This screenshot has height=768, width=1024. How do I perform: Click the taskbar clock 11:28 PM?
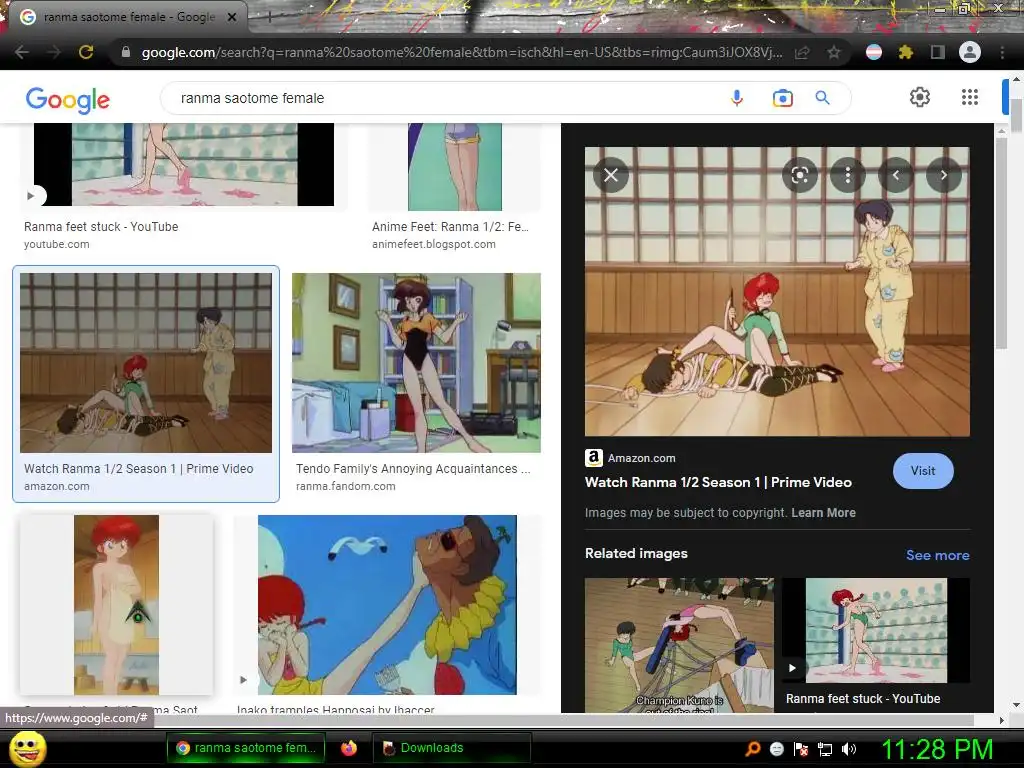pyautogui.click(x=937, y=749)
